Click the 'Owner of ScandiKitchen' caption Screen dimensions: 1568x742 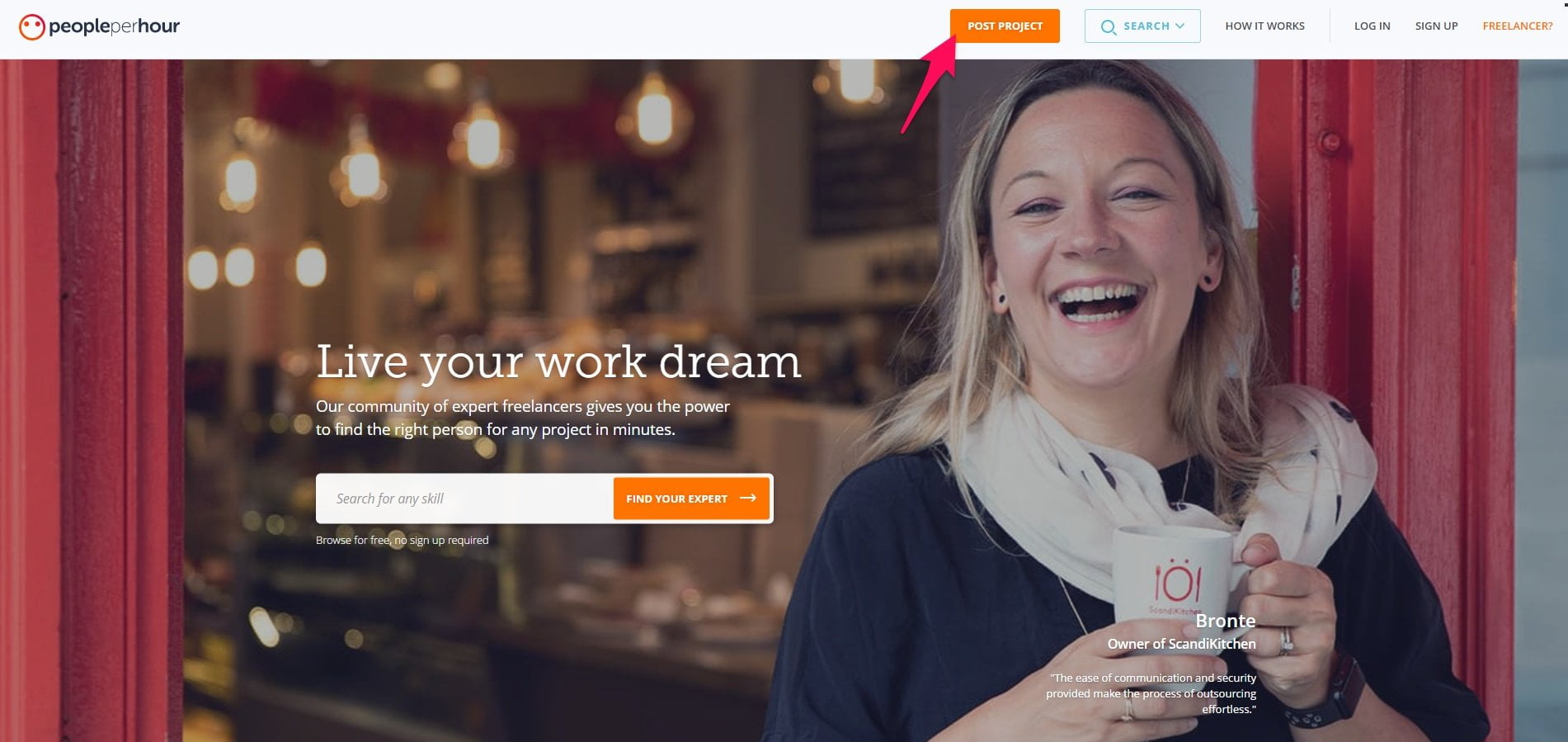pos(1181,644)
